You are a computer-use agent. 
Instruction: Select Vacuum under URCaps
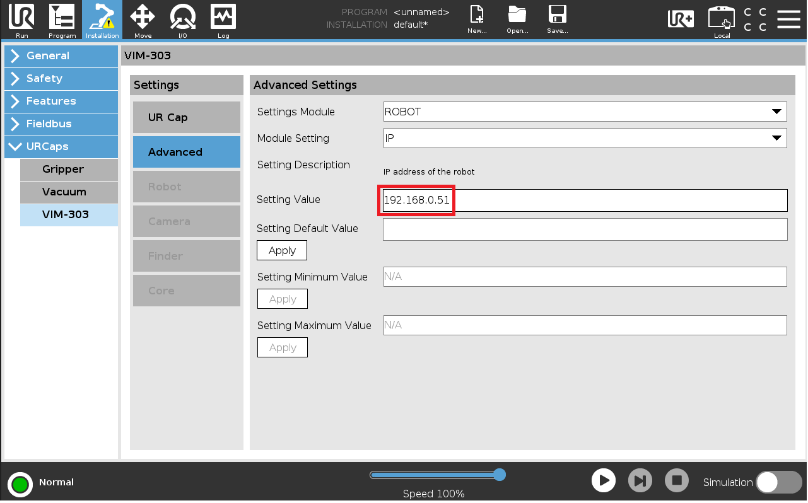point(69,192)
